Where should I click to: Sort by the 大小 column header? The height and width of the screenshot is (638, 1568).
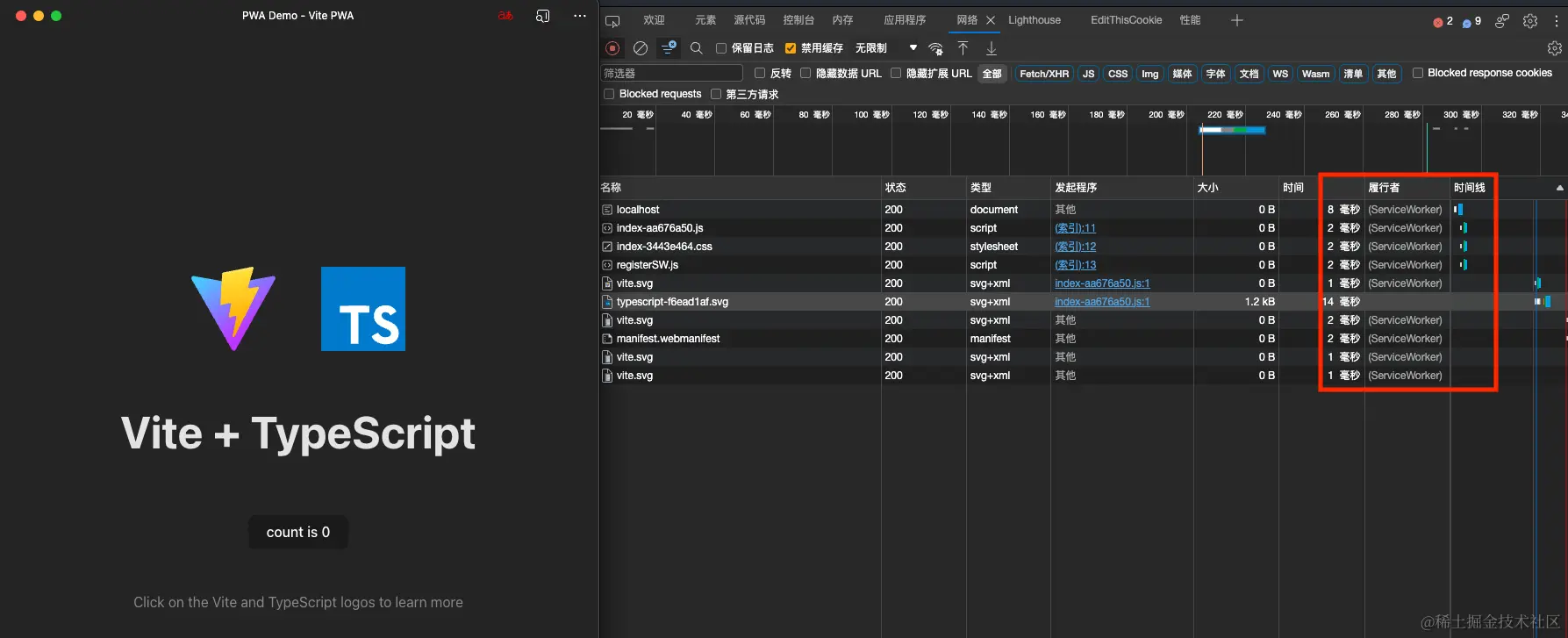[x=1235, y=188]
